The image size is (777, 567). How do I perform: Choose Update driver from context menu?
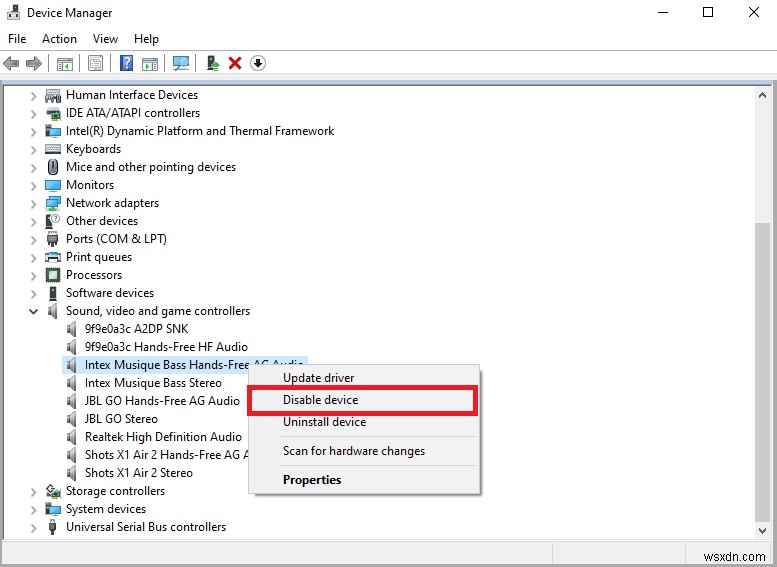tap(364, 378)
